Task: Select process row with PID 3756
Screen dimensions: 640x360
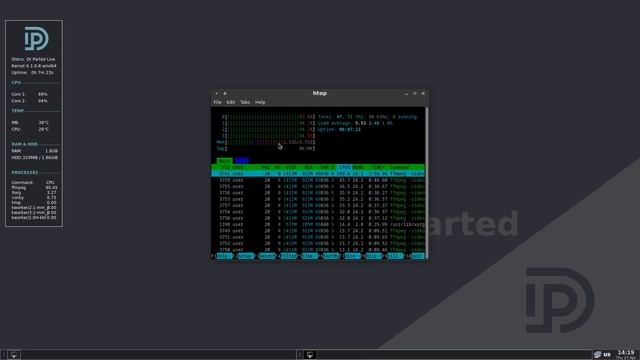Action: [x=318, y=193]
